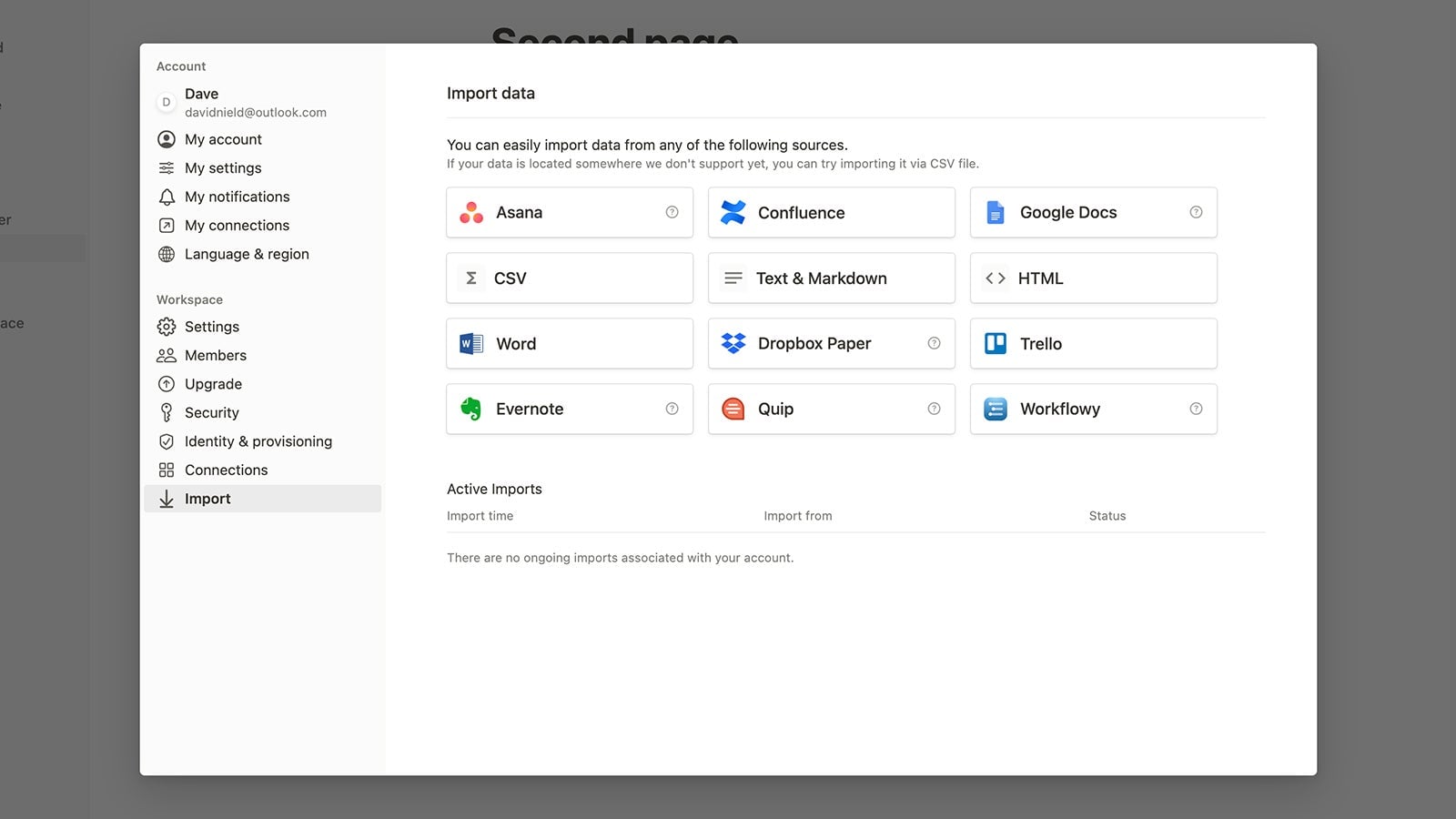Screen dimensions: 1456x819
Task: Open My notifications page
Action: pos(262,197)
